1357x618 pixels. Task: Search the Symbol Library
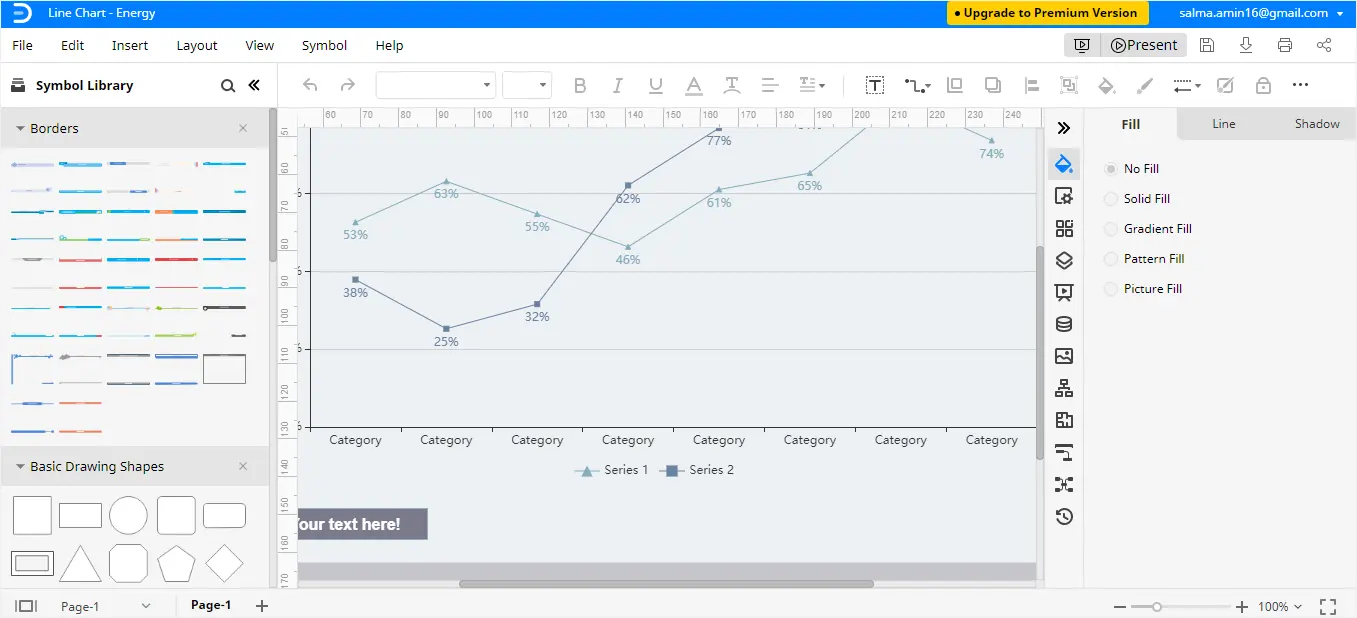coord(228,86)
